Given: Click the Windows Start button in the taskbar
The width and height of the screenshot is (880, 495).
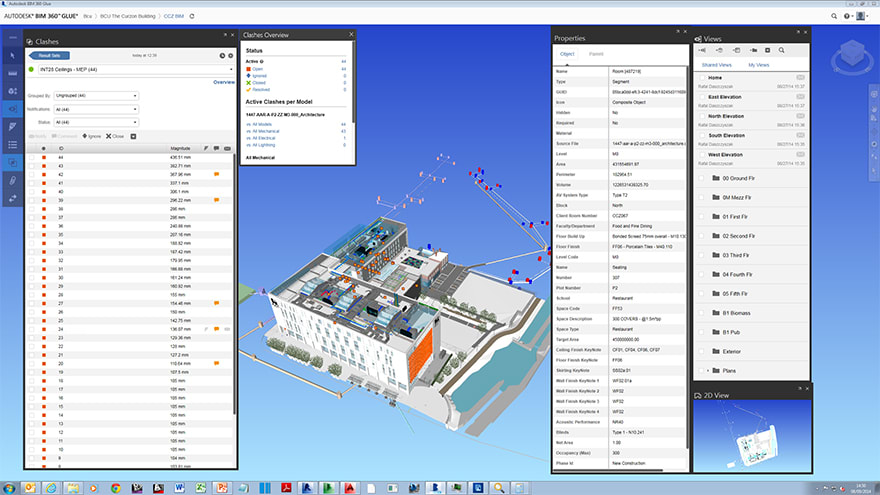Looking at the screenshot, I should (10, 488).
